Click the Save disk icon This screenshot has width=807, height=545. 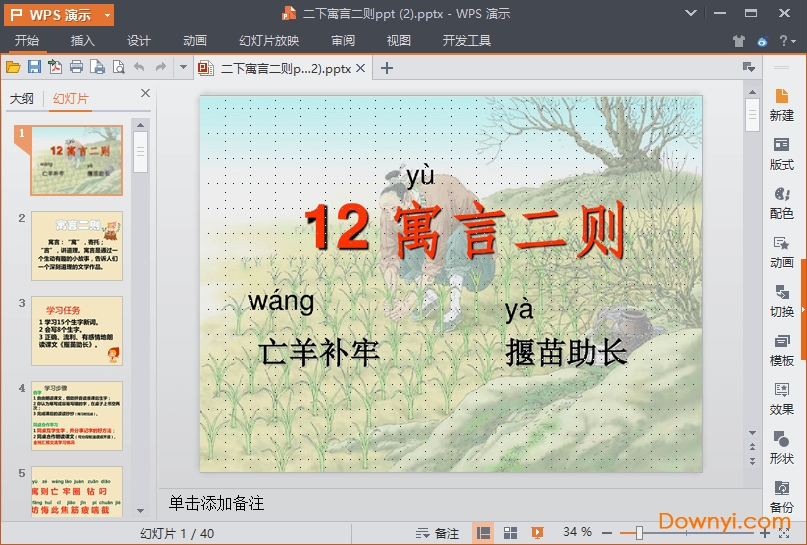[34, 67]
